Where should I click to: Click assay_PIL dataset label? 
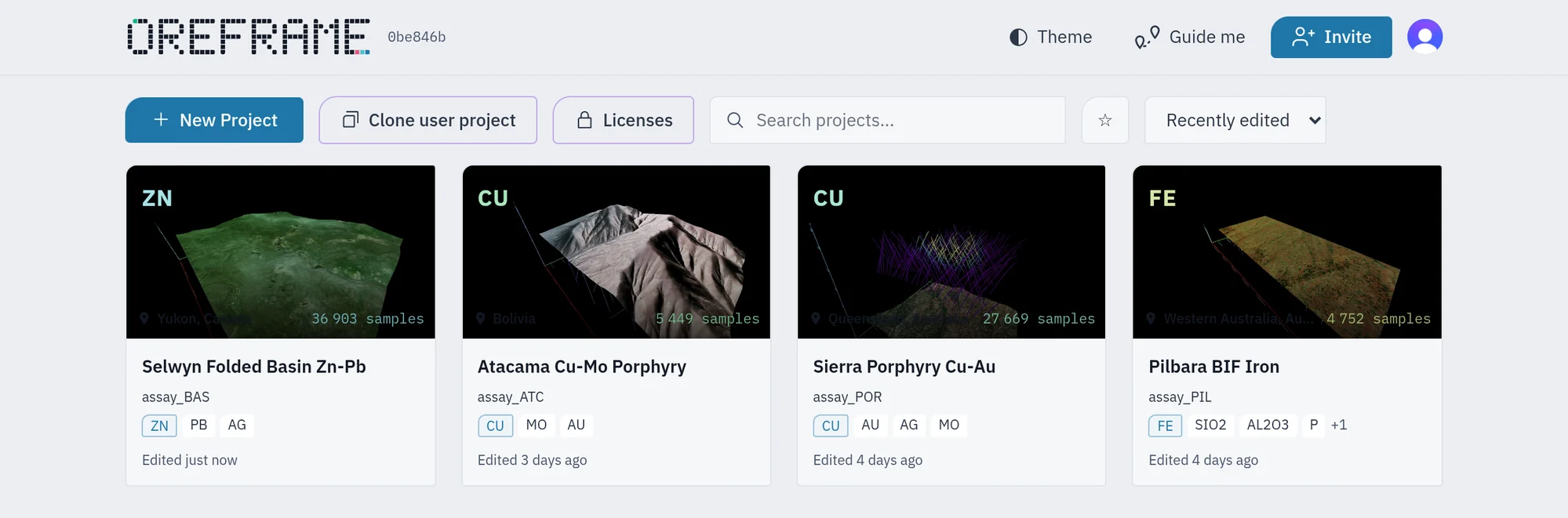pyautogui.click(x=1181, y=397)
